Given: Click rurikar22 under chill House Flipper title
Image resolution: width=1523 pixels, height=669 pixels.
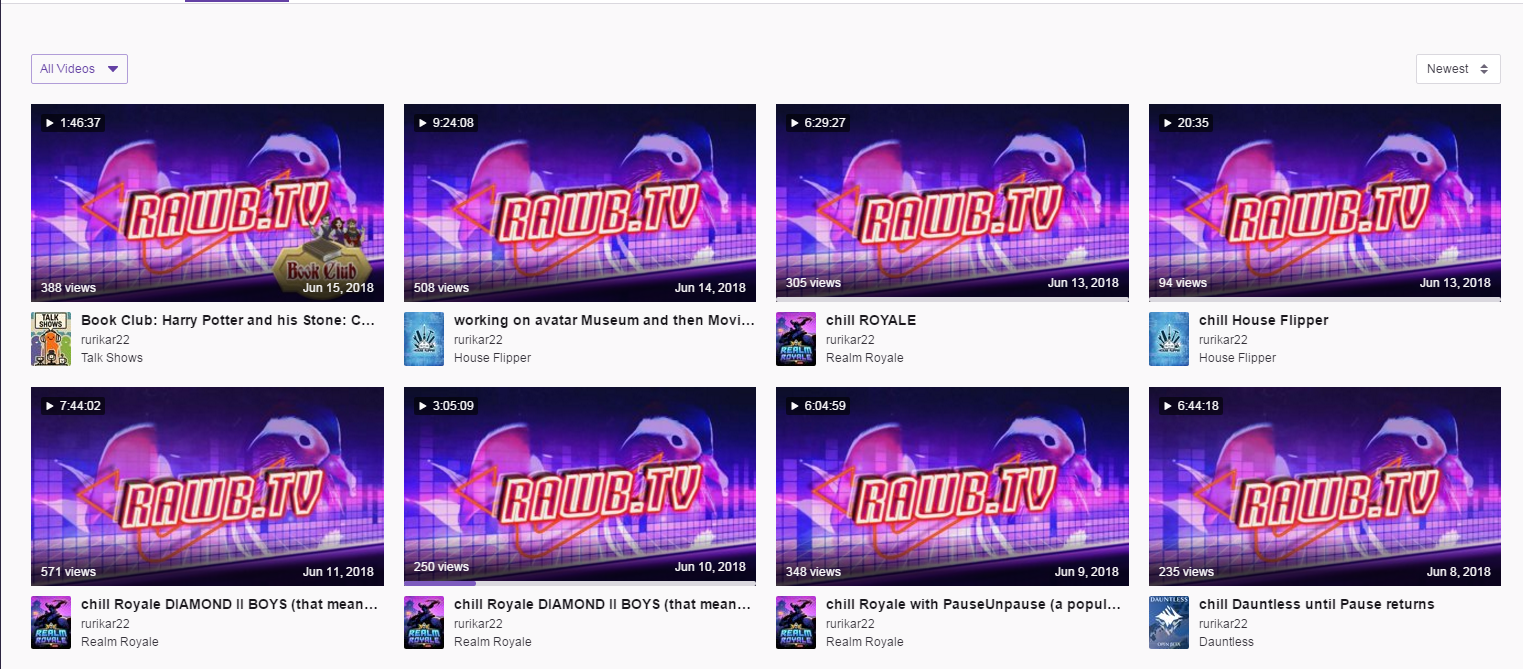Looking at the screenshot, I should (x=1223, y=340).
